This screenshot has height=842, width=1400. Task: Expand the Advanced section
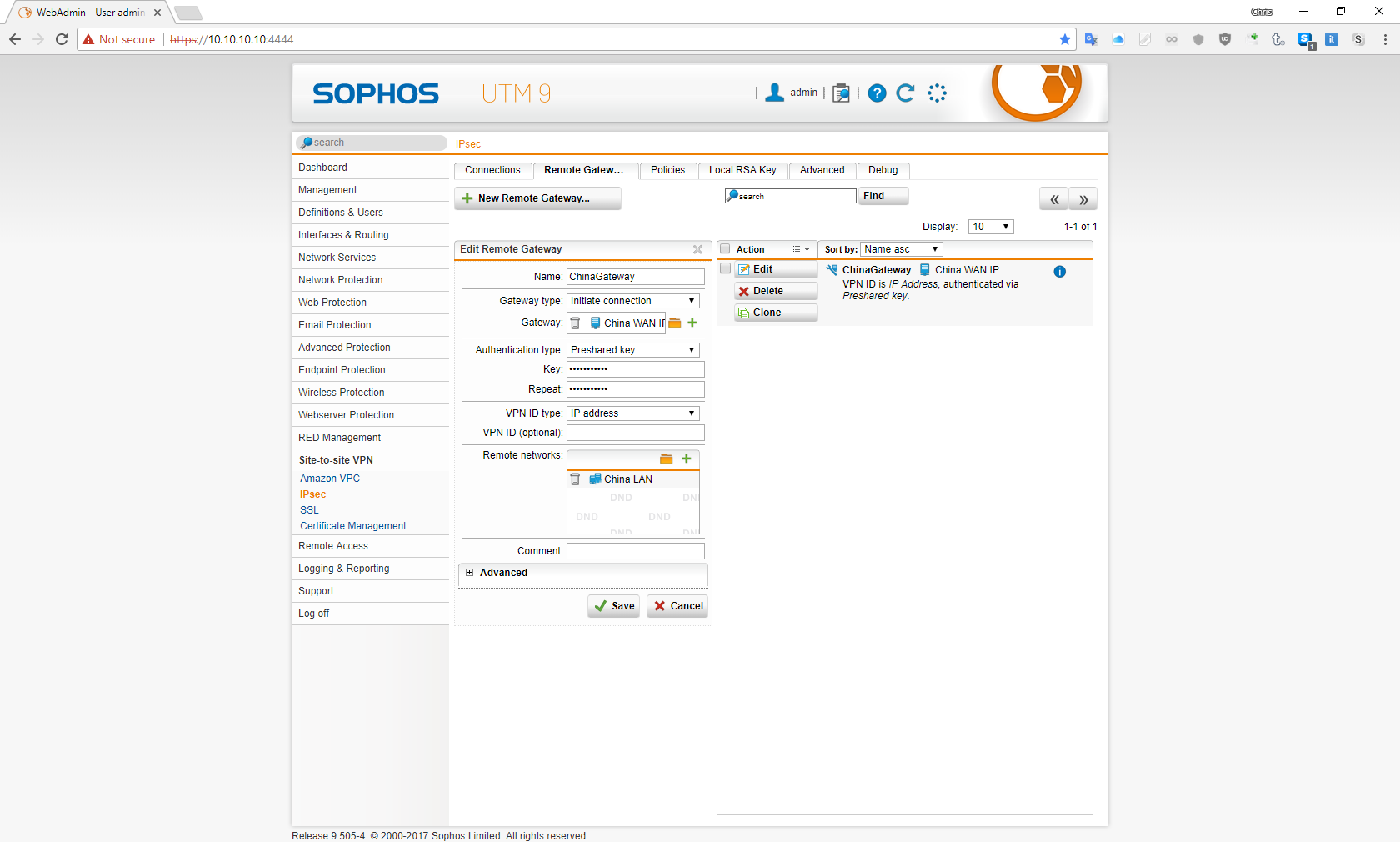470,573
